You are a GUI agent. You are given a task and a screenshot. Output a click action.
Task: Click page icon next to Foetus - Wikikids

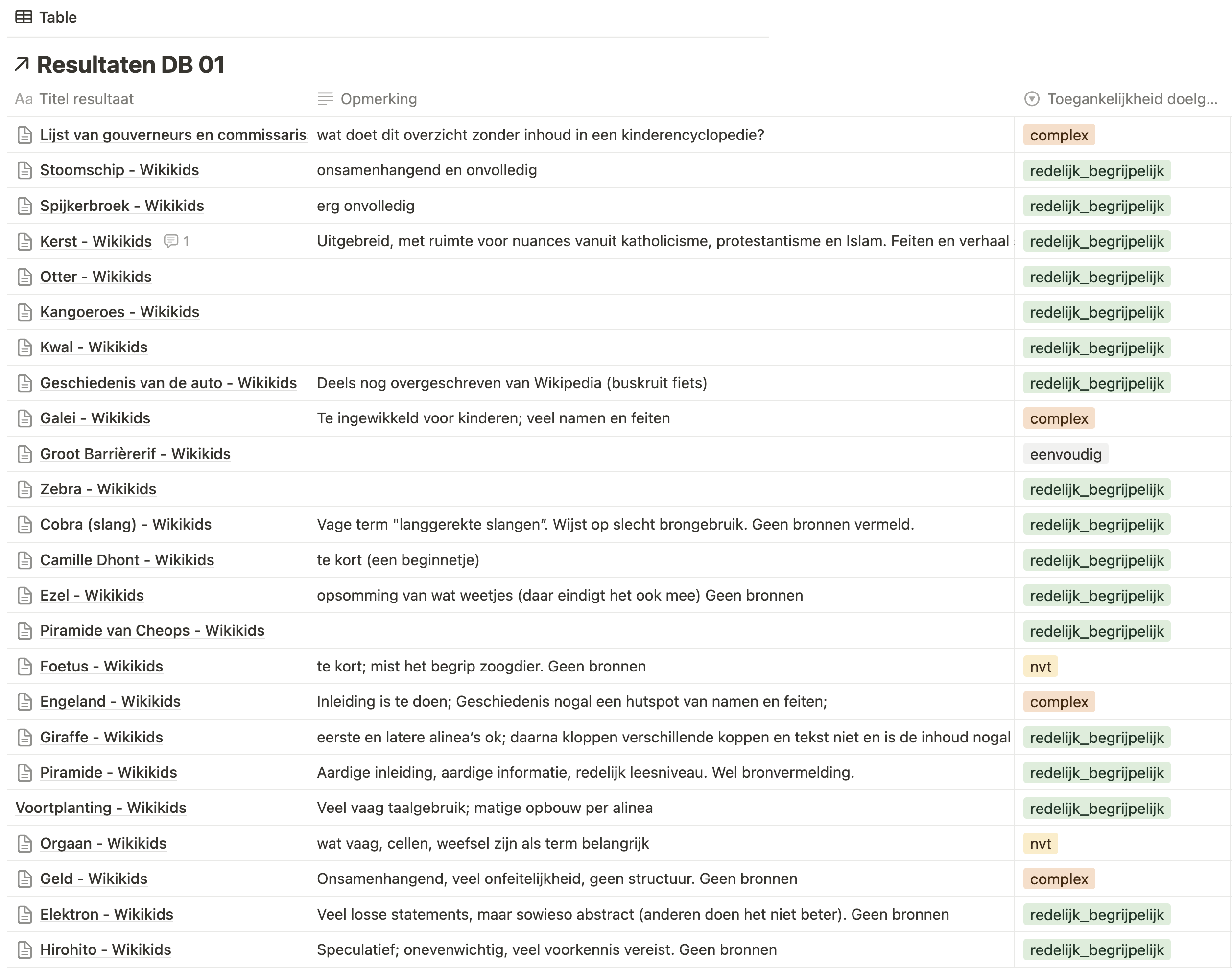[x=24, y=667]
